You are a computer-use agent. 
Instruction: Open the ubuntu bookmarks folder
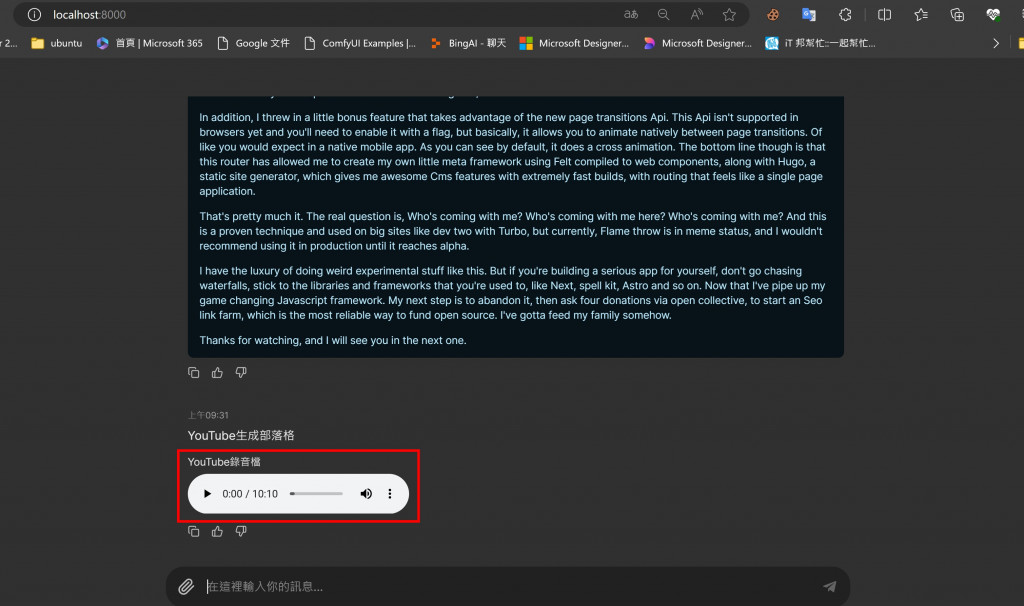(57, 43)
